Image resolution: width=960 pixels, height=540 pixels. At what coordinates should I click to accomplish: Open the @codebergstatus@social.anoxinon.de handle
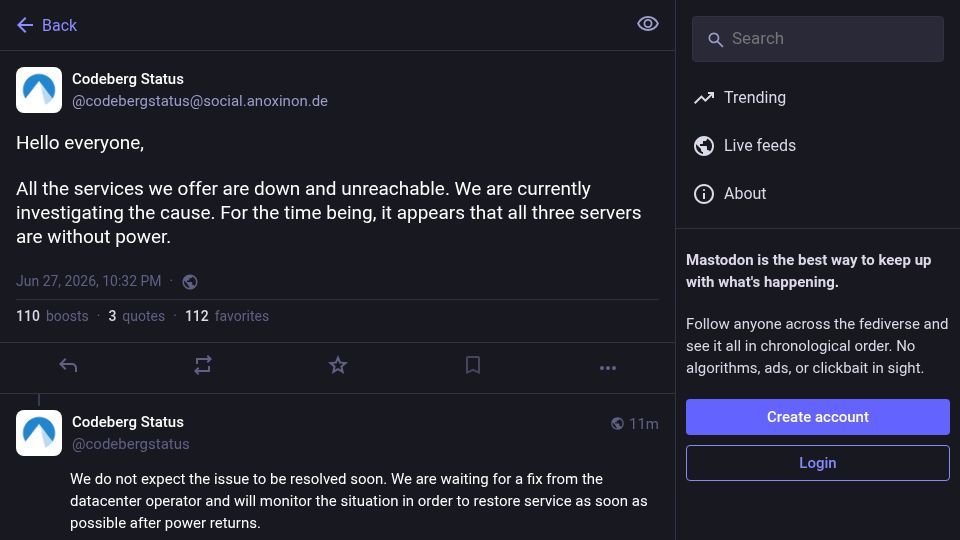[200, 101]
